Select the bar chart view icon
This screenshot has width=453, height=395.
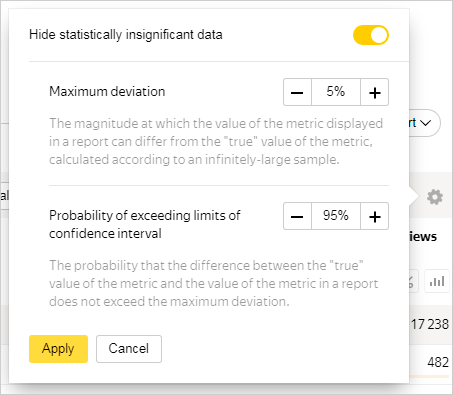[x=437, y=281]
